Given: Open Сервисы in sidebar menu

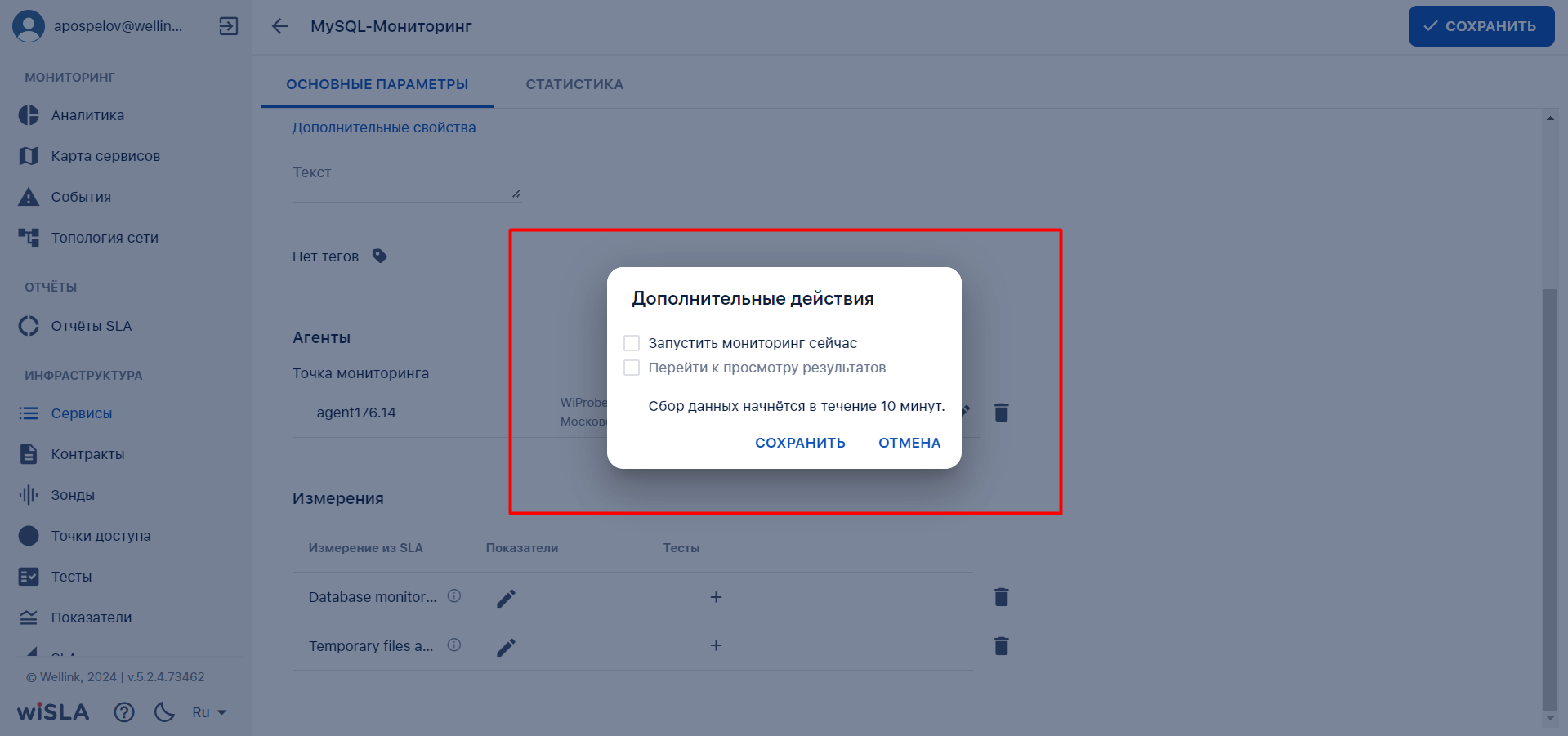Looking at the screenshot, I should click(x=82, y=413).
